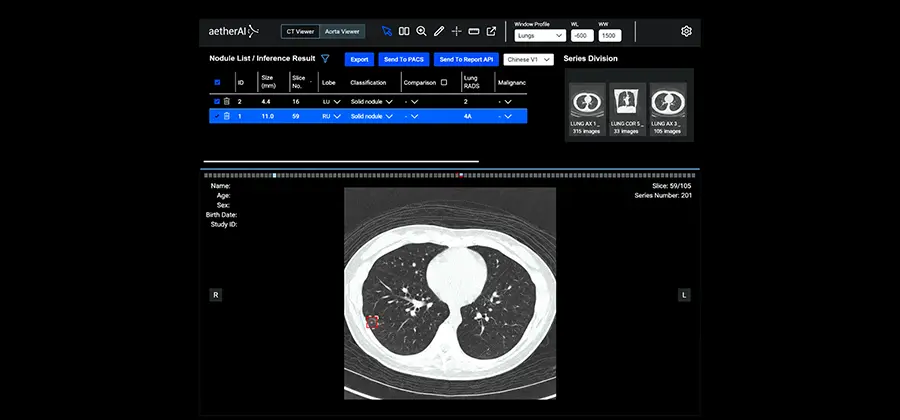Image resolution: width=900 pixels, height=420 pixels.
Task: Open comparison dropdown in nodule 2 row
Action: (x=412, y=101)
